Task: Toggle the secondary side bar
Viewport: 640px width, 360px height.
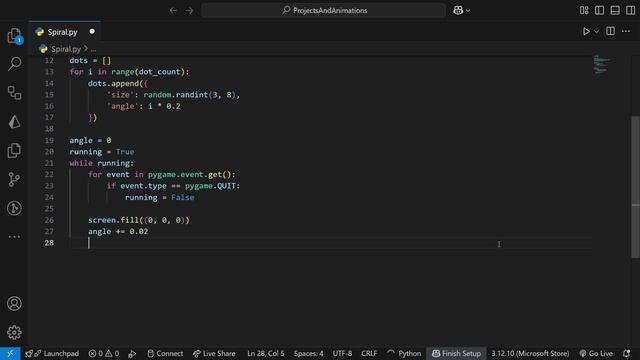Action: (631, 11)
